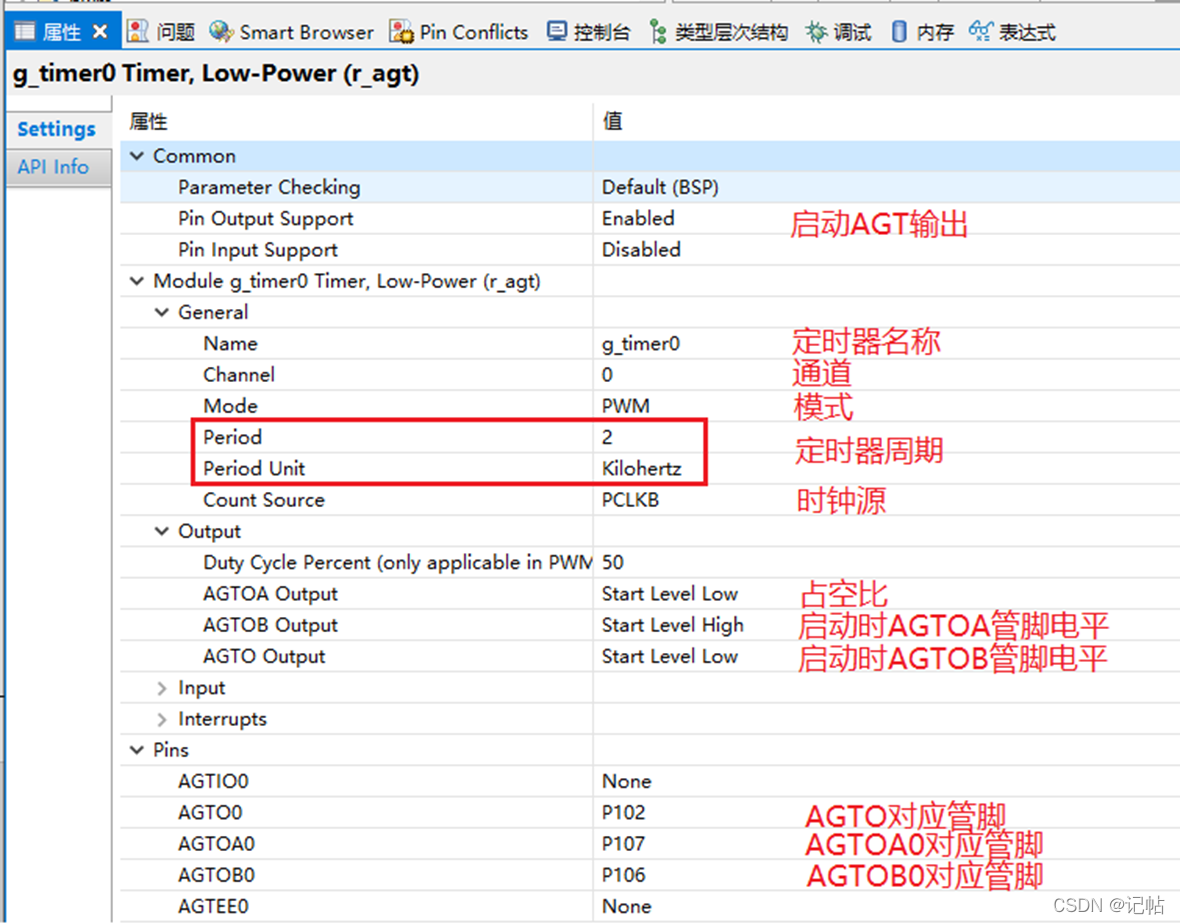The image size is (1180, 924).
Task: Click the 调试 bug icon
Action: point(816,32)
